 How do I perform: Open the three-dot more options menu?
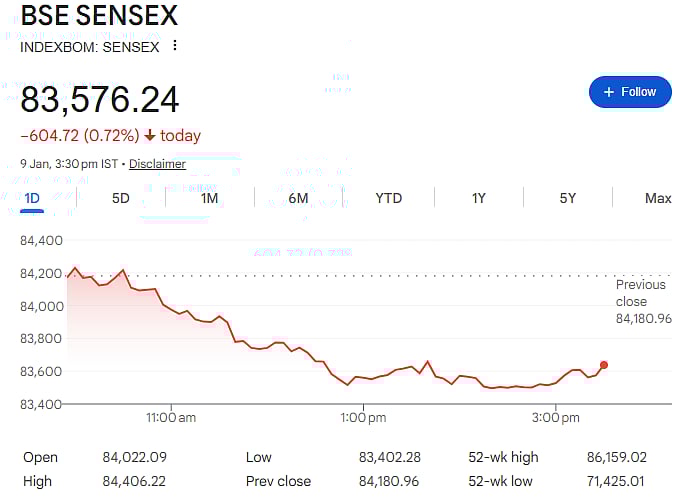175,46
